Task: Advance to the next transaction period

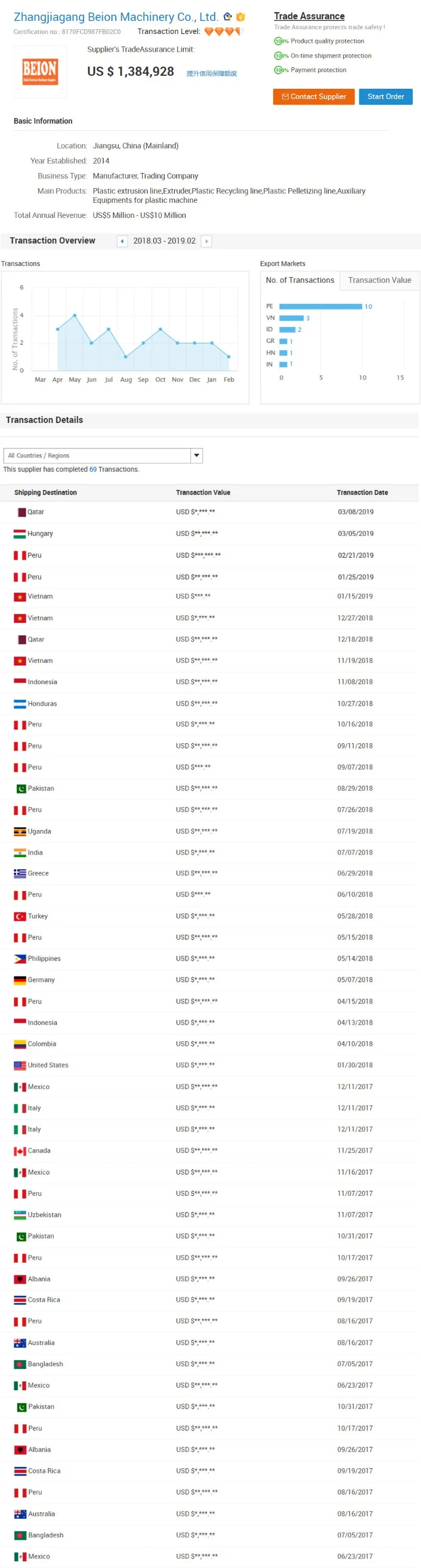Action: point(206,241)
